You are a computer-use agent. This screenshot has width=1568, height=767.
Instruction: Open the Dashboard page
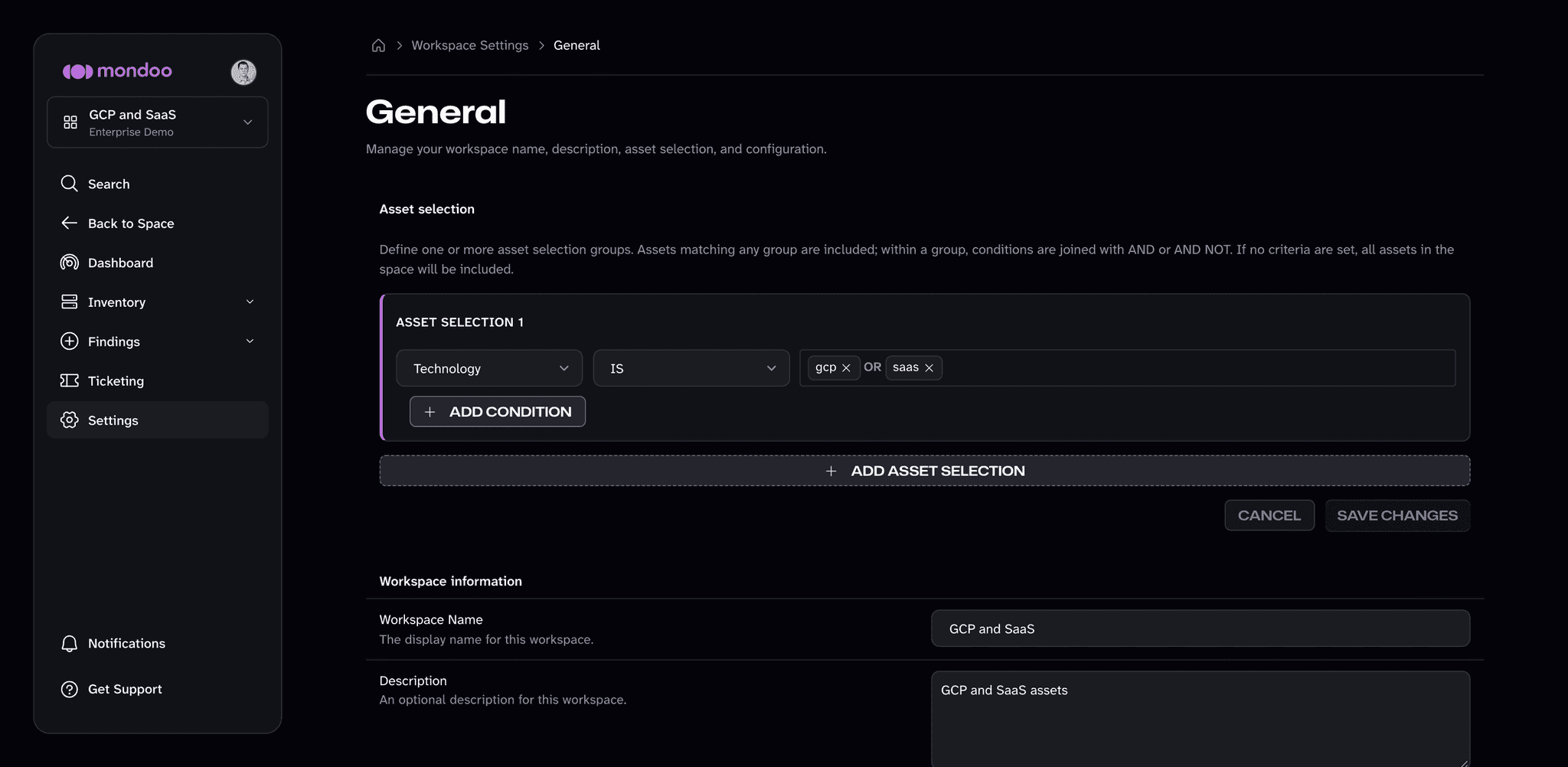(158, 263)
